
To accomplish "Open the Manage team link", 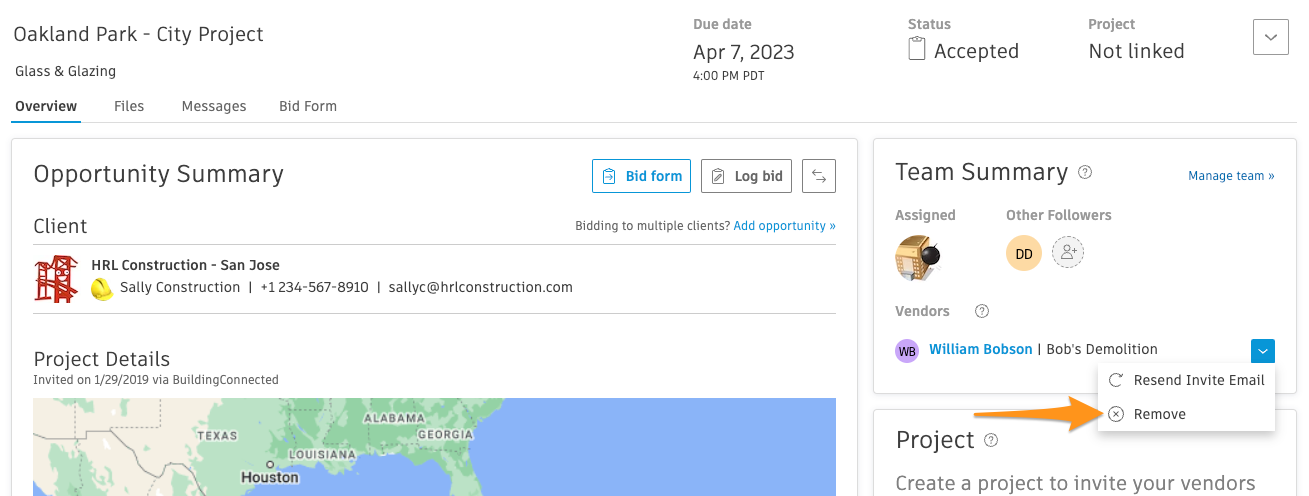I will [1231, 176].
